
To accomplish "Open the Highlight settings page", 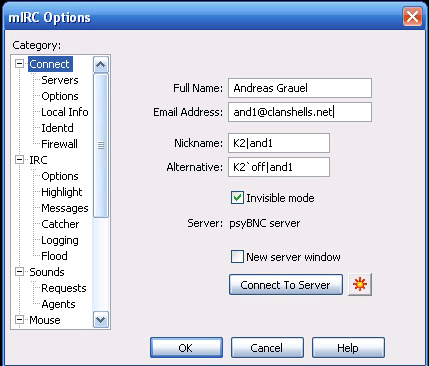I will click(x=62, y=192).
